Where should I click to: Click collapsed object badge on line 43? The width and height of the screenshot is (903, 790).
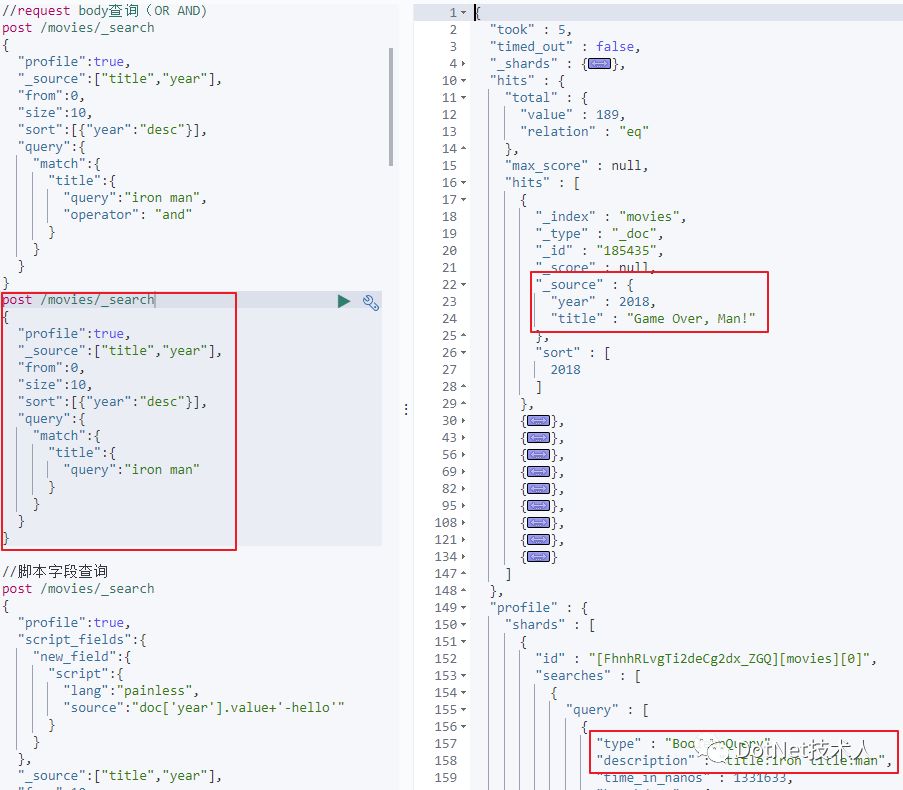coord(538,438)
